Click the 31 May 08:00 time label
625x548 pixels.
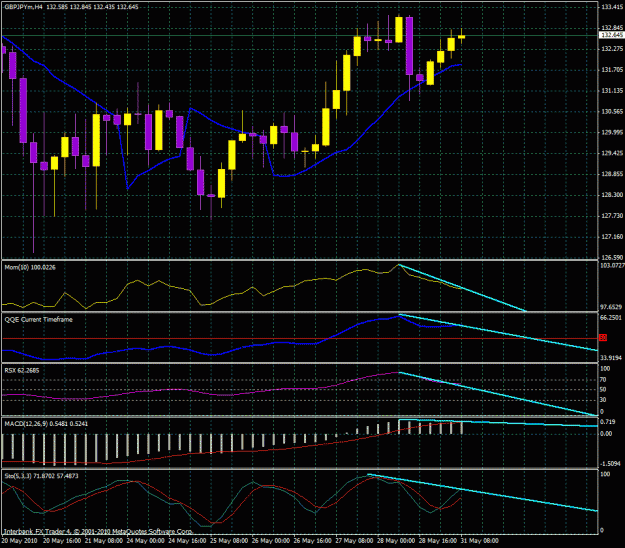[x=480, y=541]
